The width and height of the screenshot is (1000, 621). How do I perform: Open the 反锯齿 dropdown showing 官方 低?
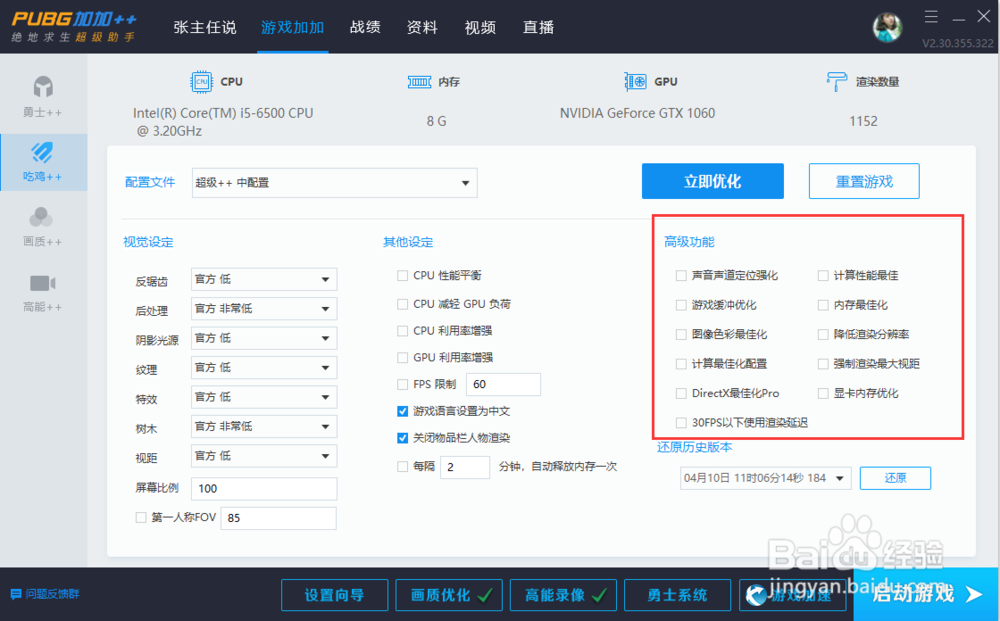[x=263, y=279]
